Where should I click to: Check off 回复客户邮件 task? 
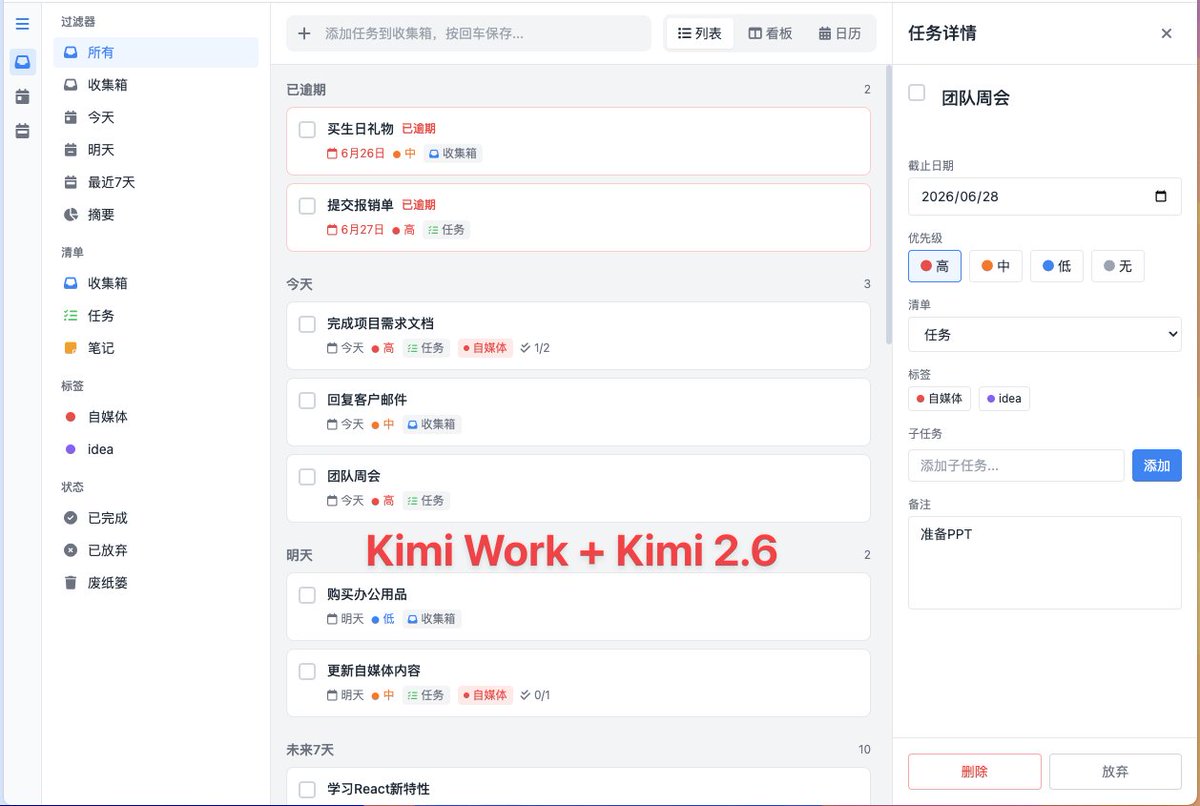coord(307,401)
